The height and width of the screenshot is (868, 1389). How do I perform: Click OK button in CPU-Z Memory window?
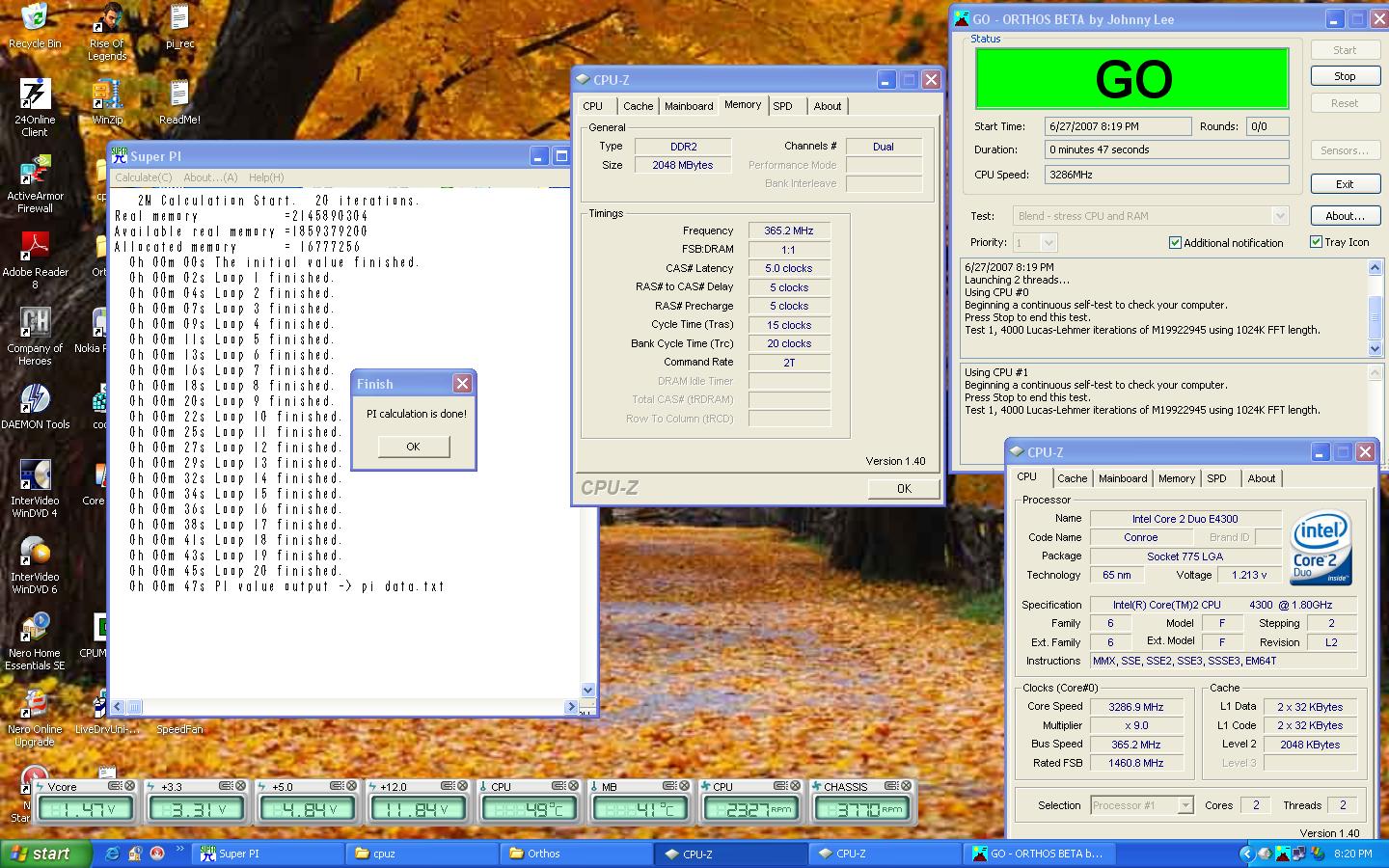coord(904,488)
